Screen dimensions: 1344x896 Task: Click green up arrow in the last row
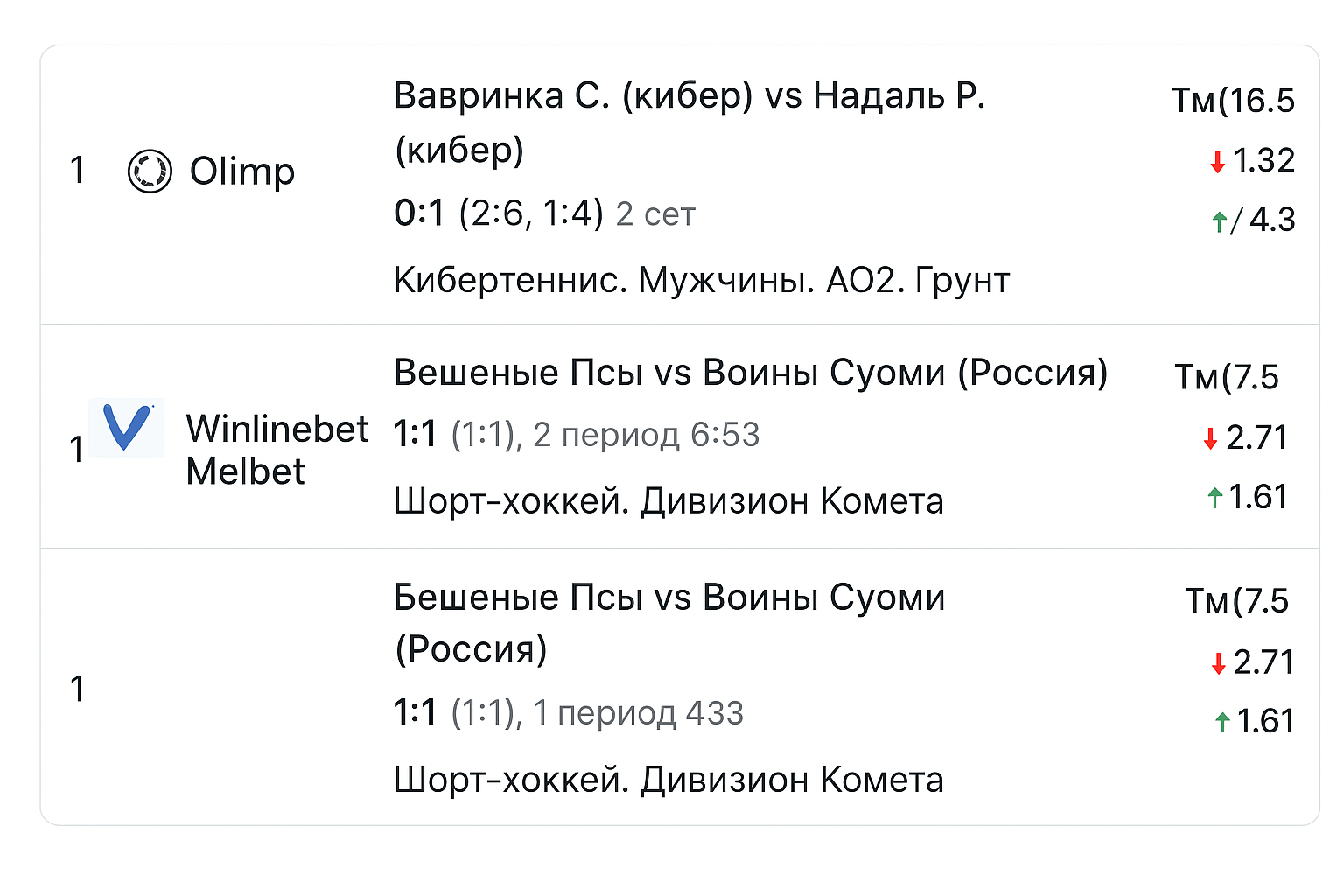click(1222, 722)
